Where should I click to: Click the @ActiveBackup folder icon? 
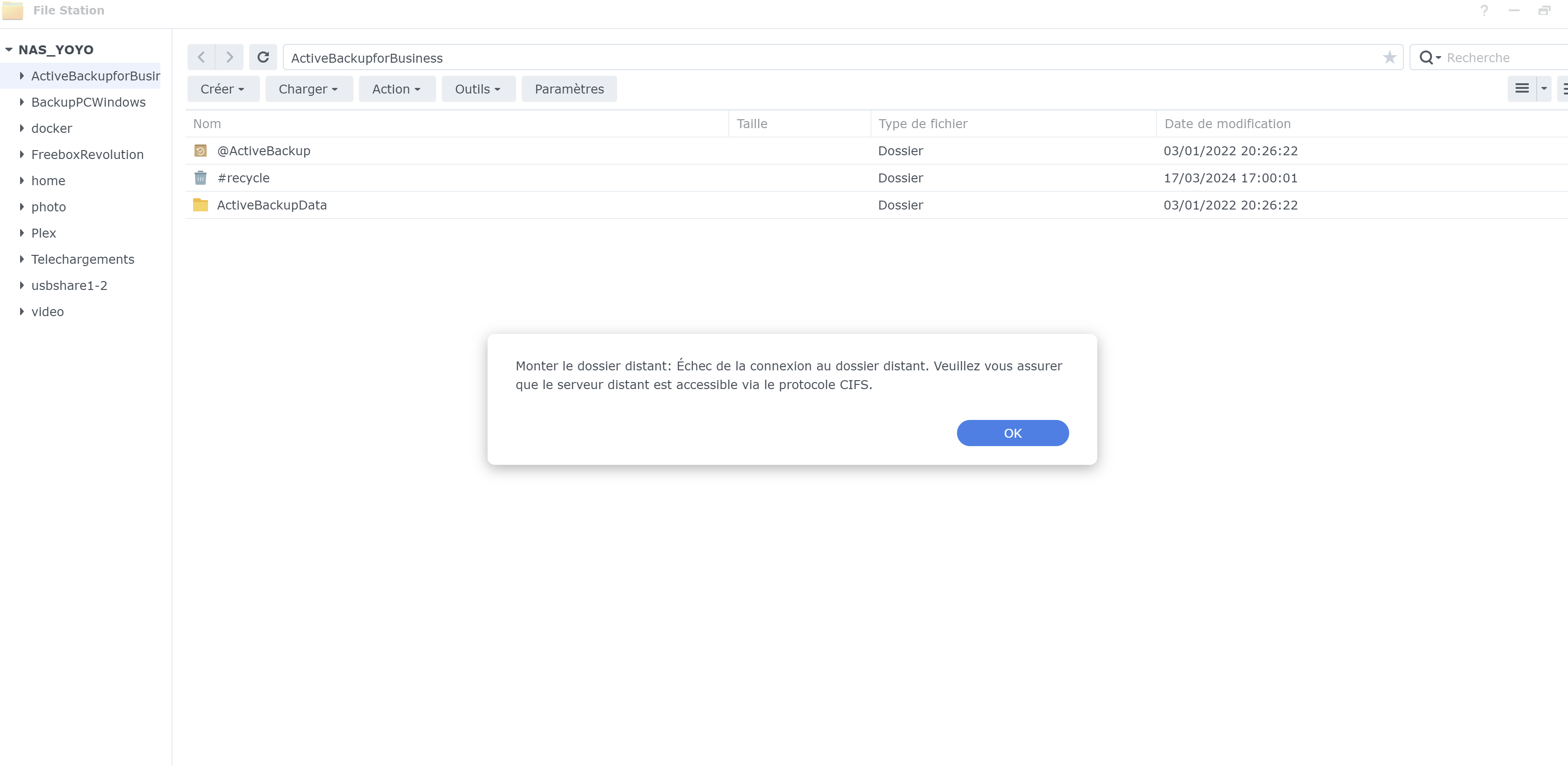click(200, 151)
